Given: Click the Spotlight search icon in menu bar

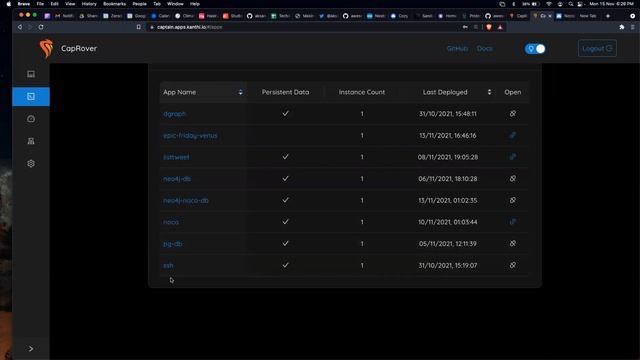Looking at the screenshot, I should 571,4.
